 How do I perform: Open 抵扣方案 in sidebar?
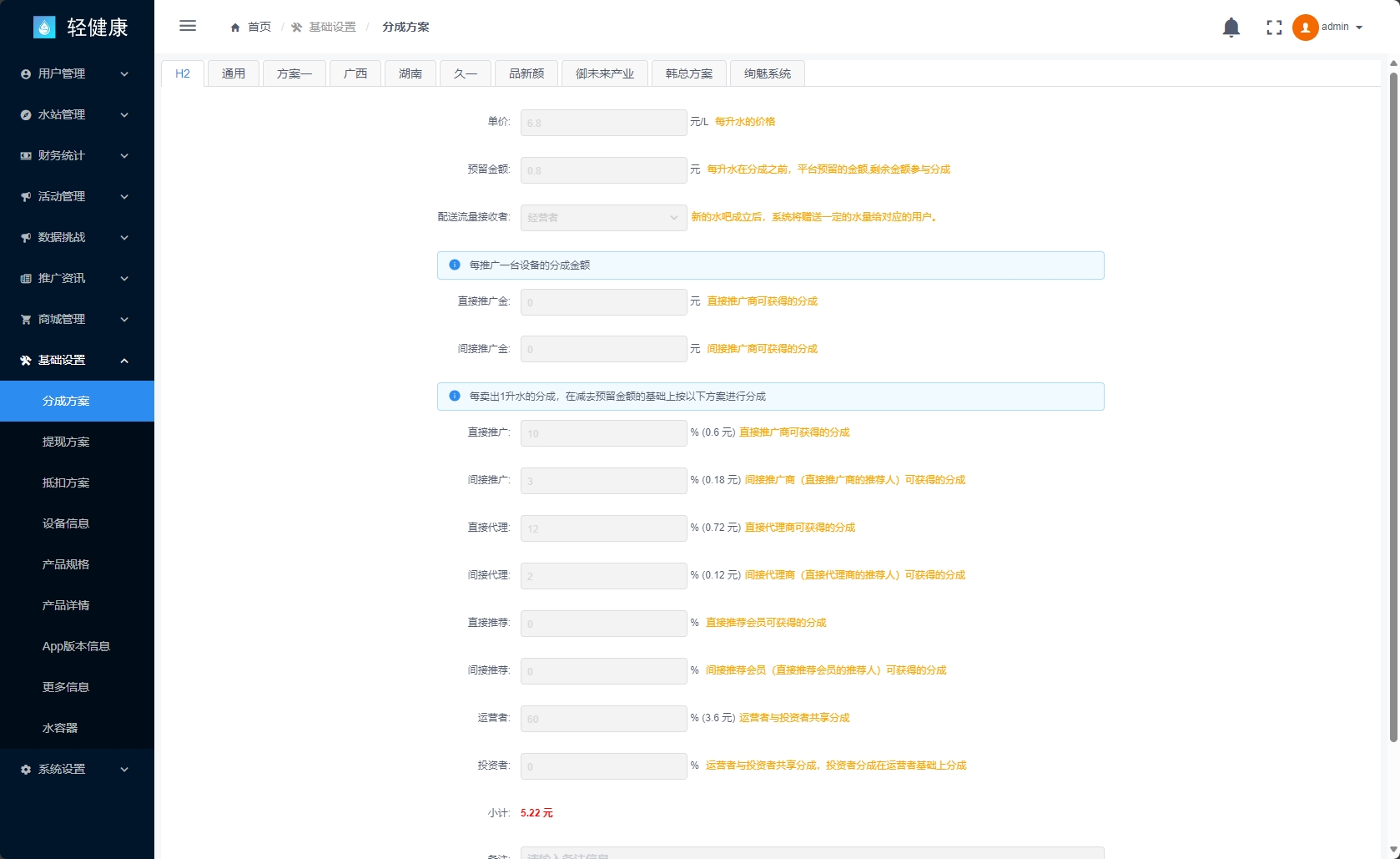77,483
